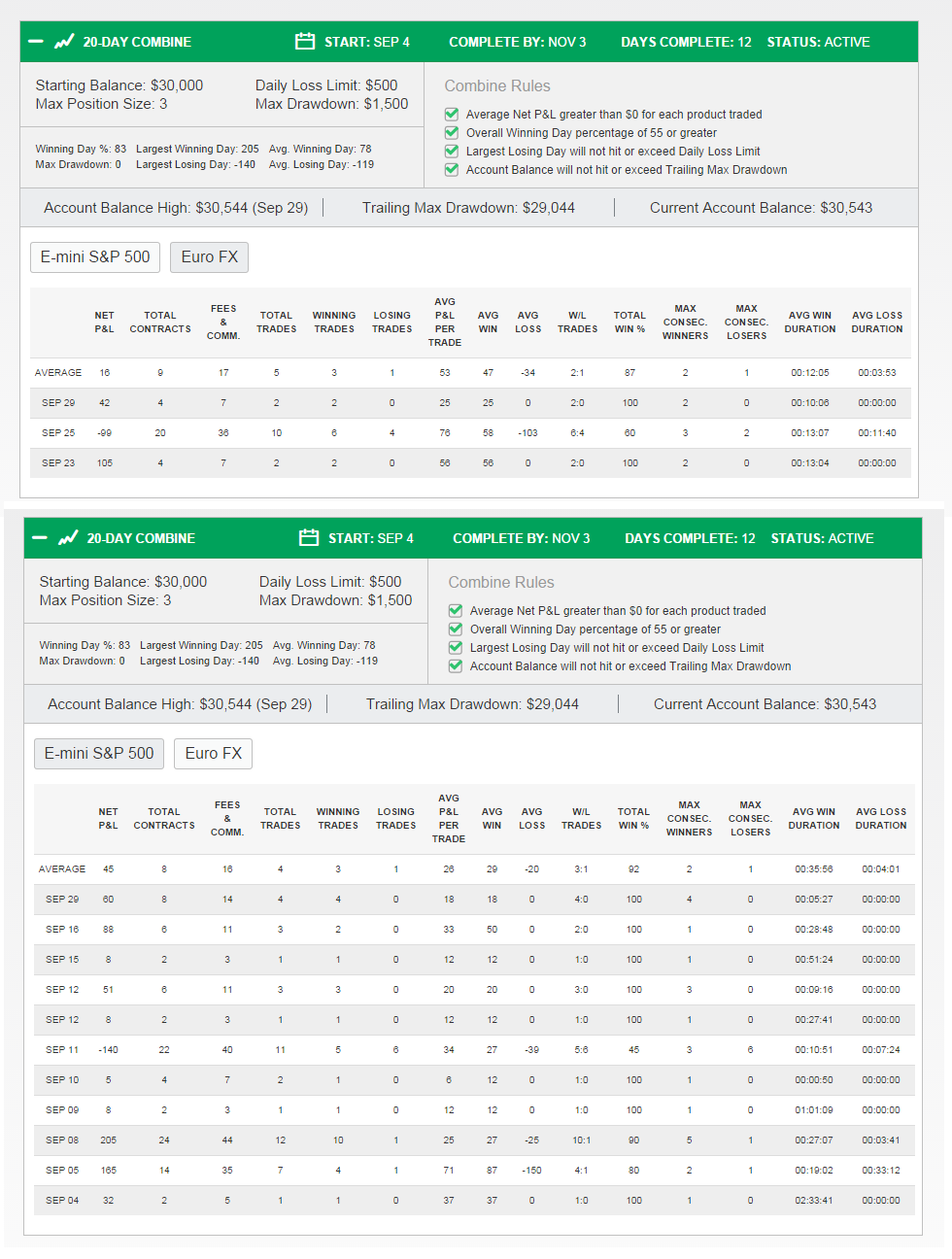The width and height of the screenshot is (952, 1259).
Task: Select the AVERAGE row label in the upper table
Action: coord(58,373)
